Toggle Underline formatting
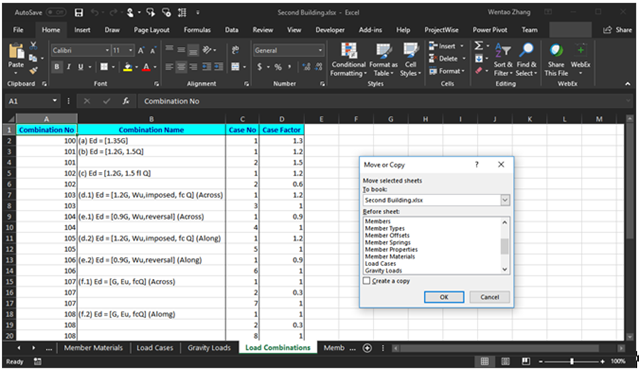 [x=80, y=67]
